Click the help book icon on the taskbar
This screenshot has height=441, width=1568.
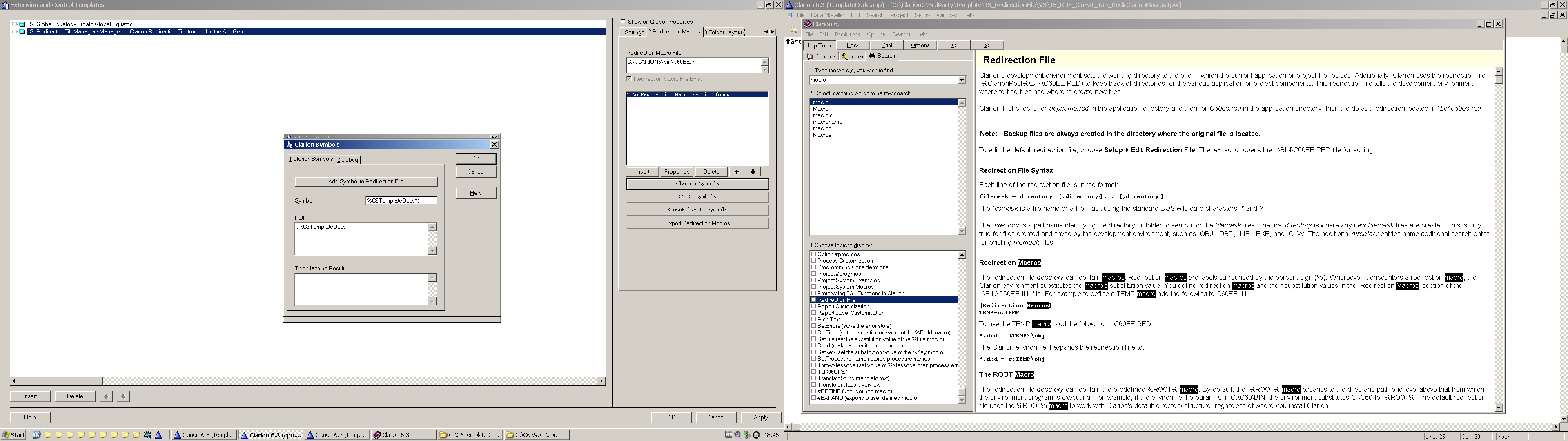(377, 435)
